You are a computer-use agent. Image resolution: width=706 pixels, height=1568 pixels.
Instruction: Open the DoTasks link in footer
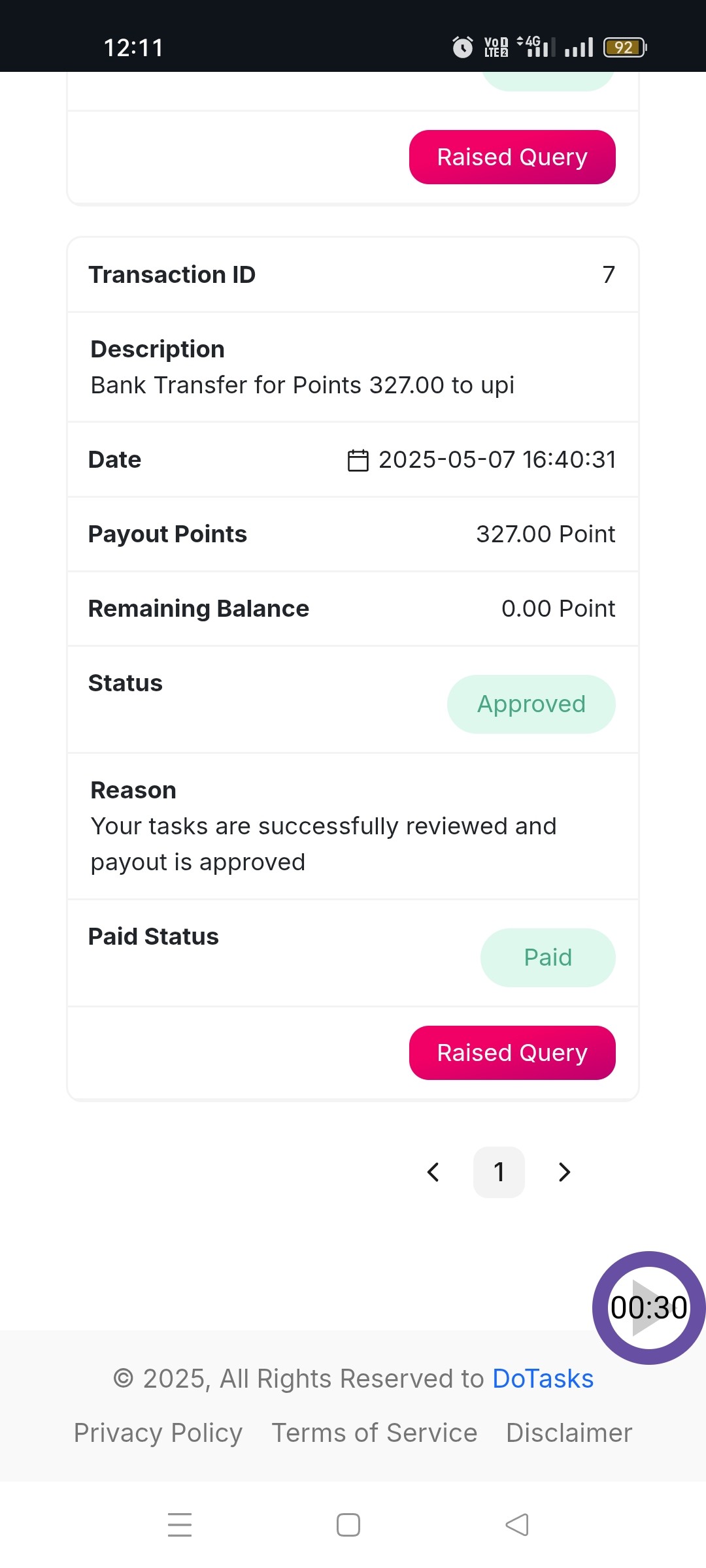[x=543, y=1379]
